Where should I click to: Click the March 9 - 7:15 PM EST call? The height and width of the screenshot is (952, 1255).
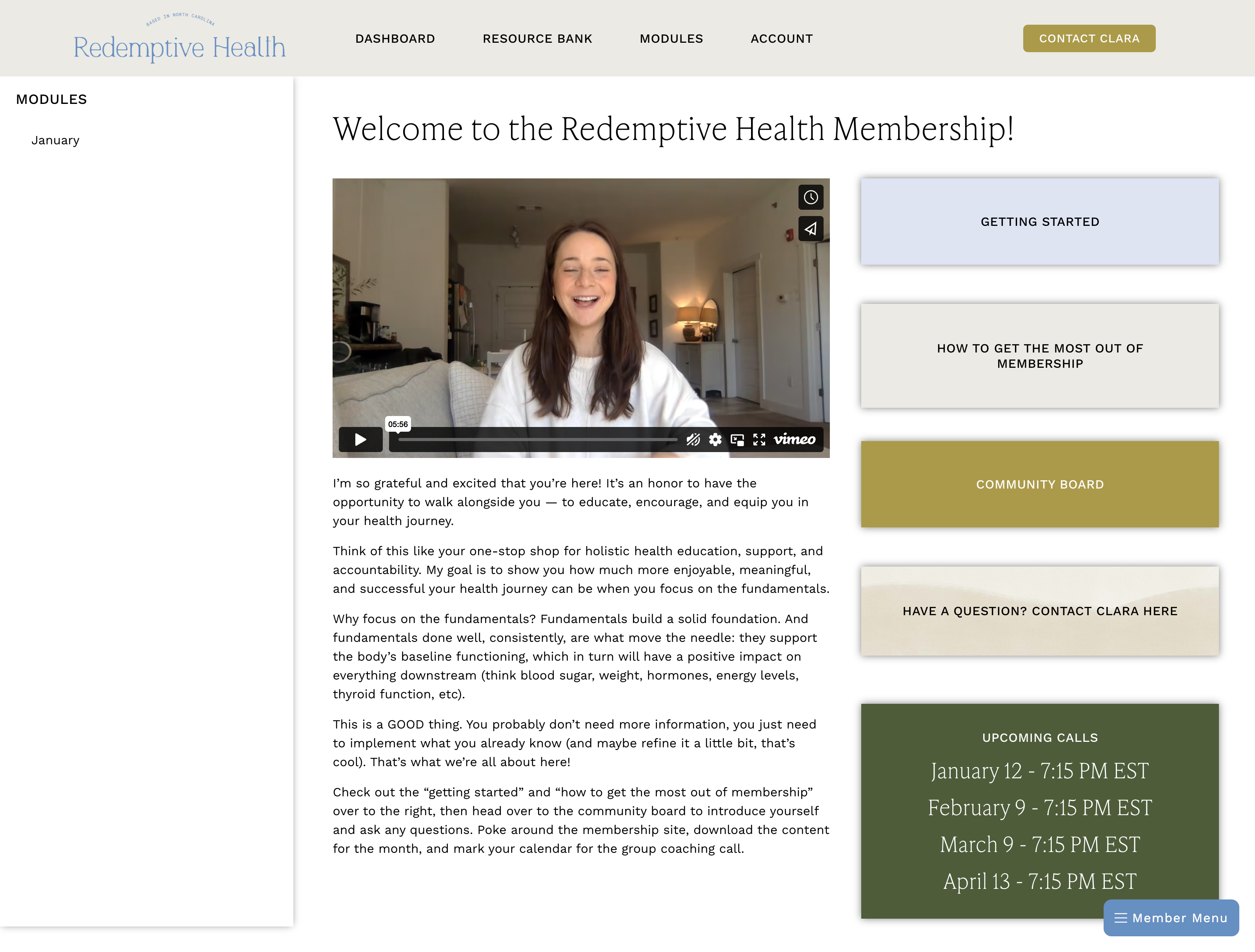click(x=1039, y=845)
